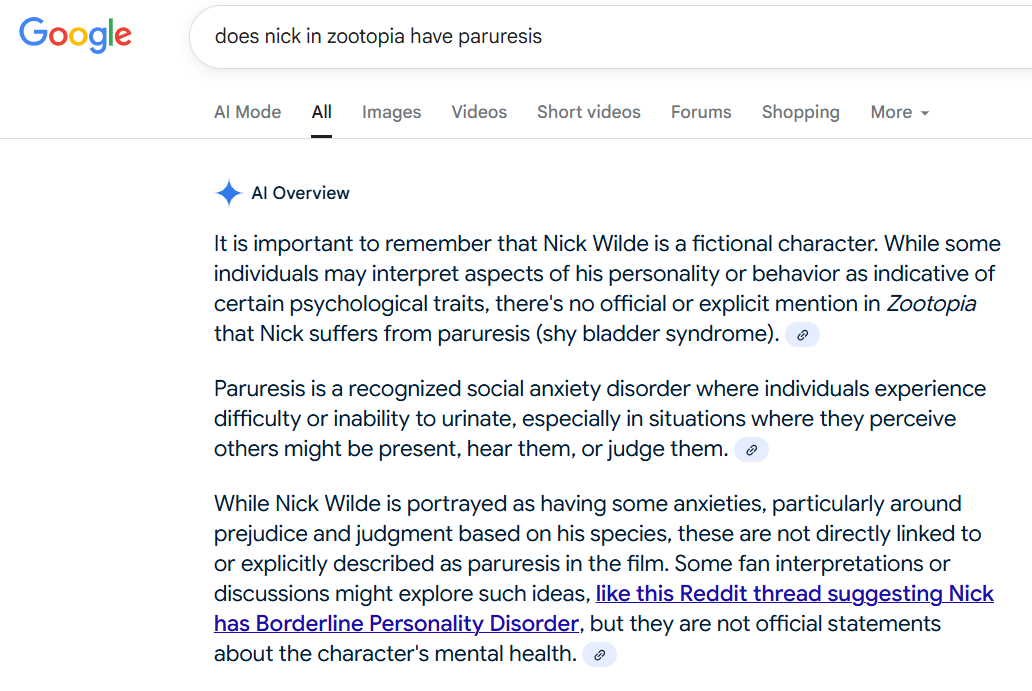Switch to AI Mode tab
Viewport: 1032px width, 691px height.
(x=247, y=112)
